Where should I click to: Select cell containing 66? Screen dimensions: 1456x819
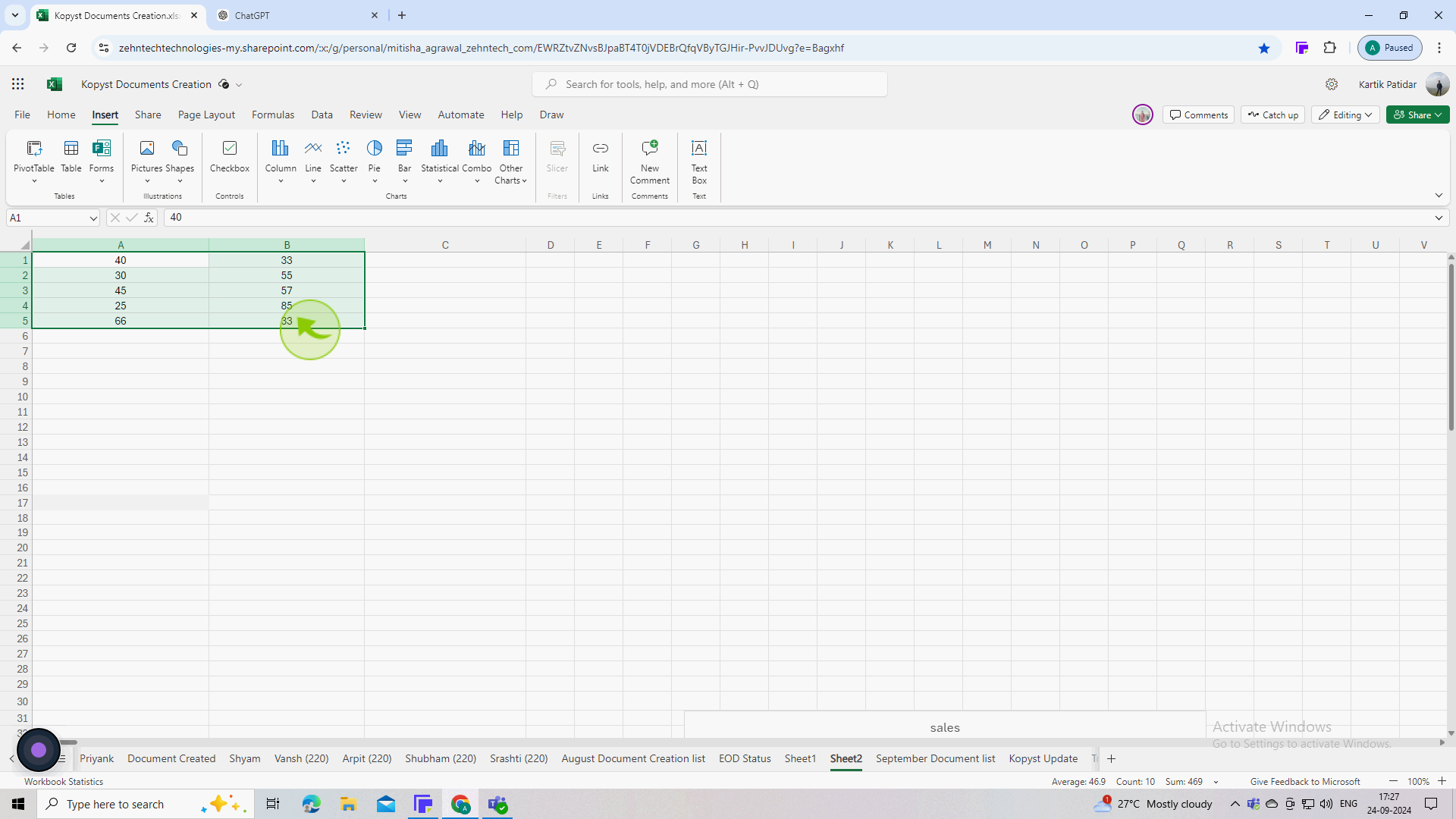point(121,321)
